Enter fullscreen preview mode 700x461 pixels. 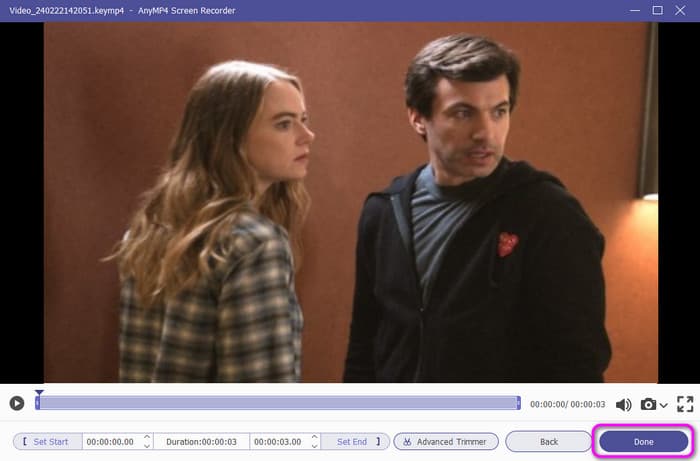(685, 404)
